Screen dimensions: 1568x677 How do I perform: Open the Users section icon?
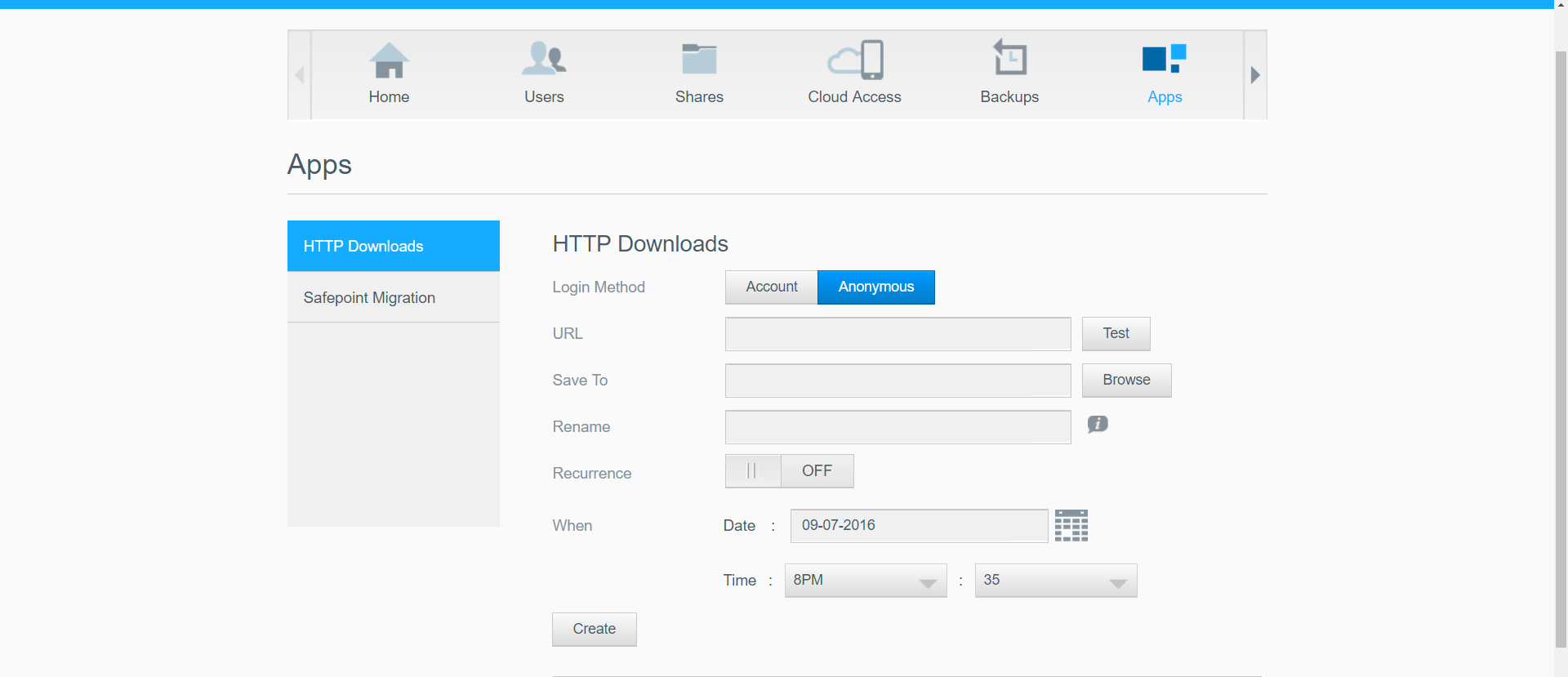point(544,59)
